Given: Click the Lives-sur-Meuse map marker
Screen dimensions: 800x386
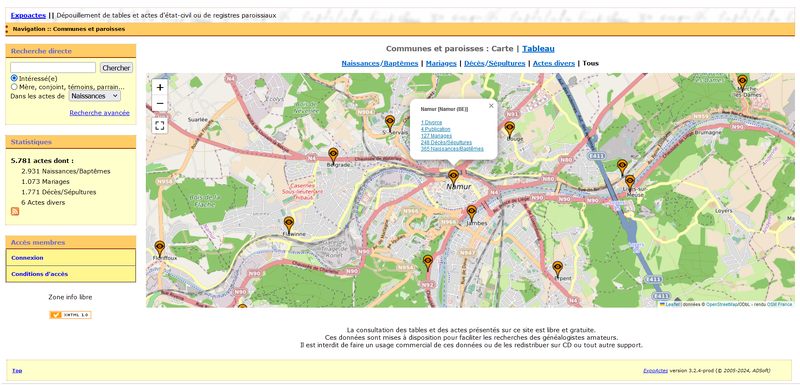Looking at the screenshot, I should [630, 183].
